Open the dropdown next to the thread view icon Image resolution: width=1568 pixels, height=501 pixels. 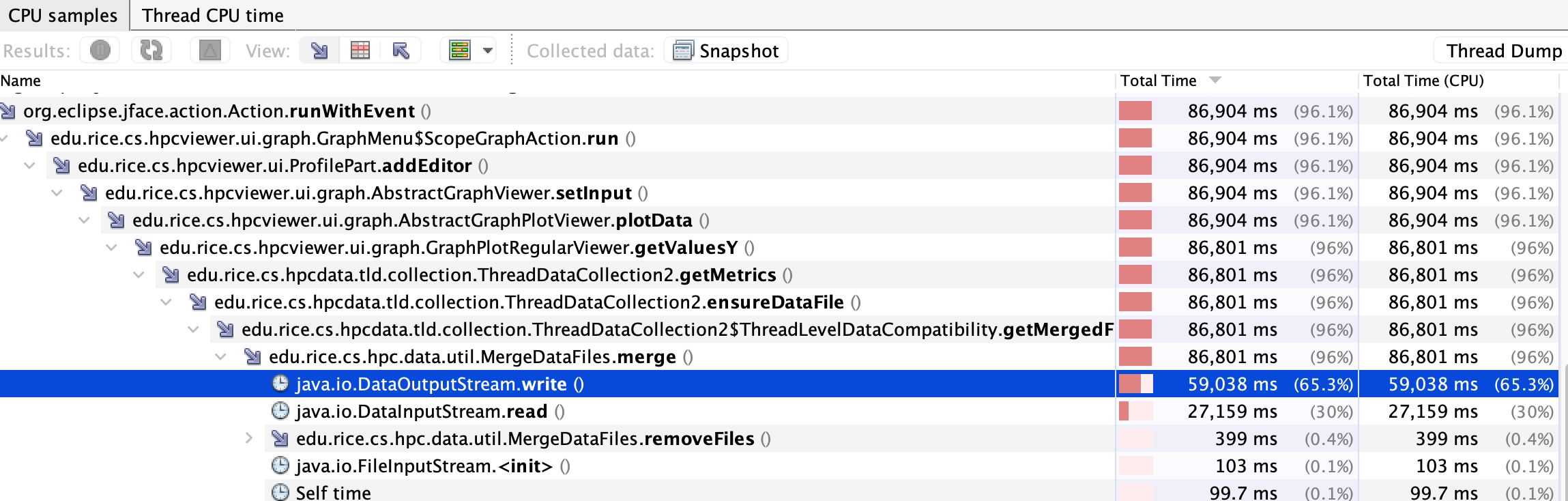(x=487, y=49)
